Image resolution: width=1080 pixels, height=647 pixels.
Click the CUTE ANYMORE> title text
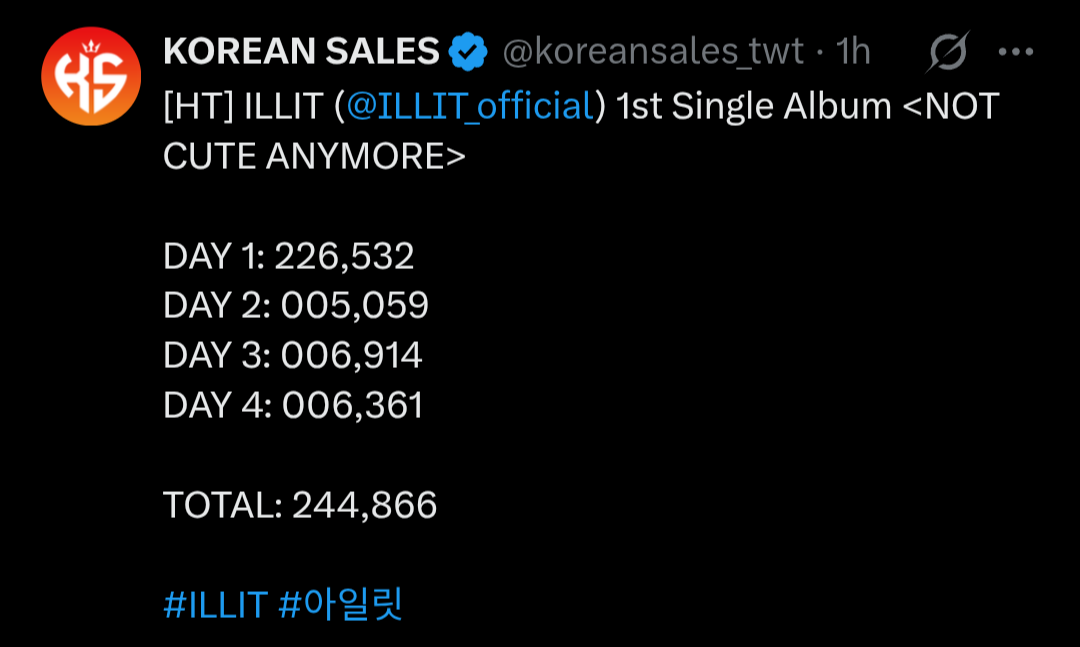pyautogui.click(x=314, y=156)
